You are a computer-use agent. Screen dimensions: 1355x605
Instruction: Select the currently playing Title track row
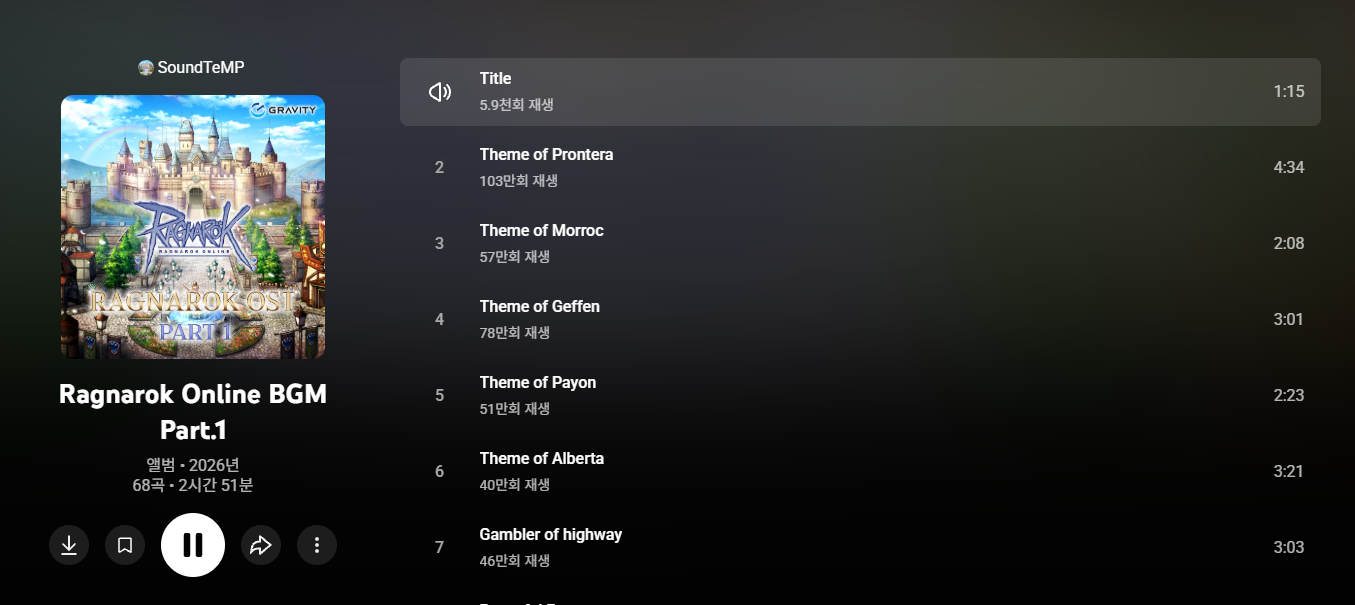pos(860,92)
